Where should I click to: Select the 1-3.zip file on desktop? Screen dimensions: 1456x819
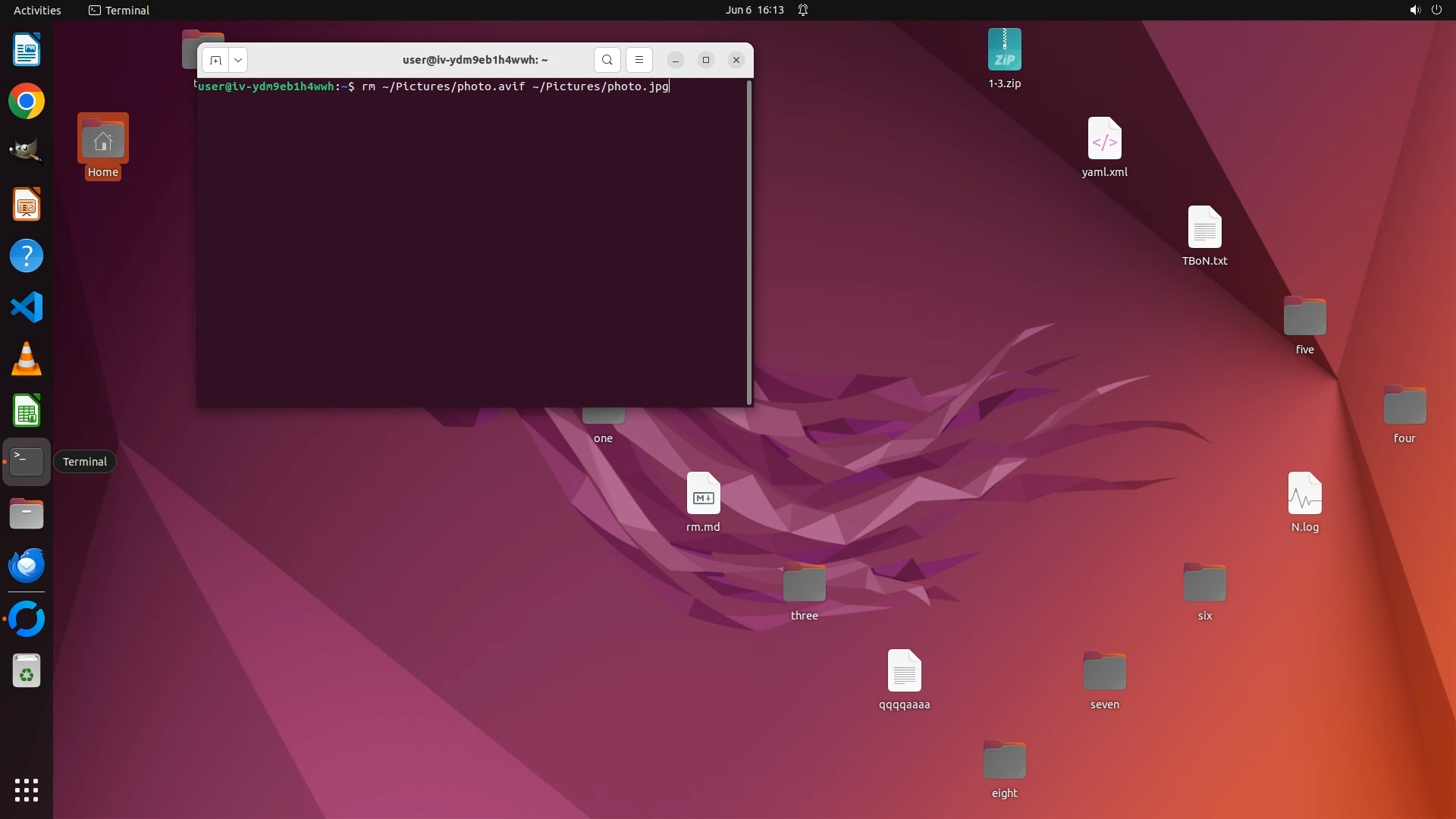coord(1004,51)
